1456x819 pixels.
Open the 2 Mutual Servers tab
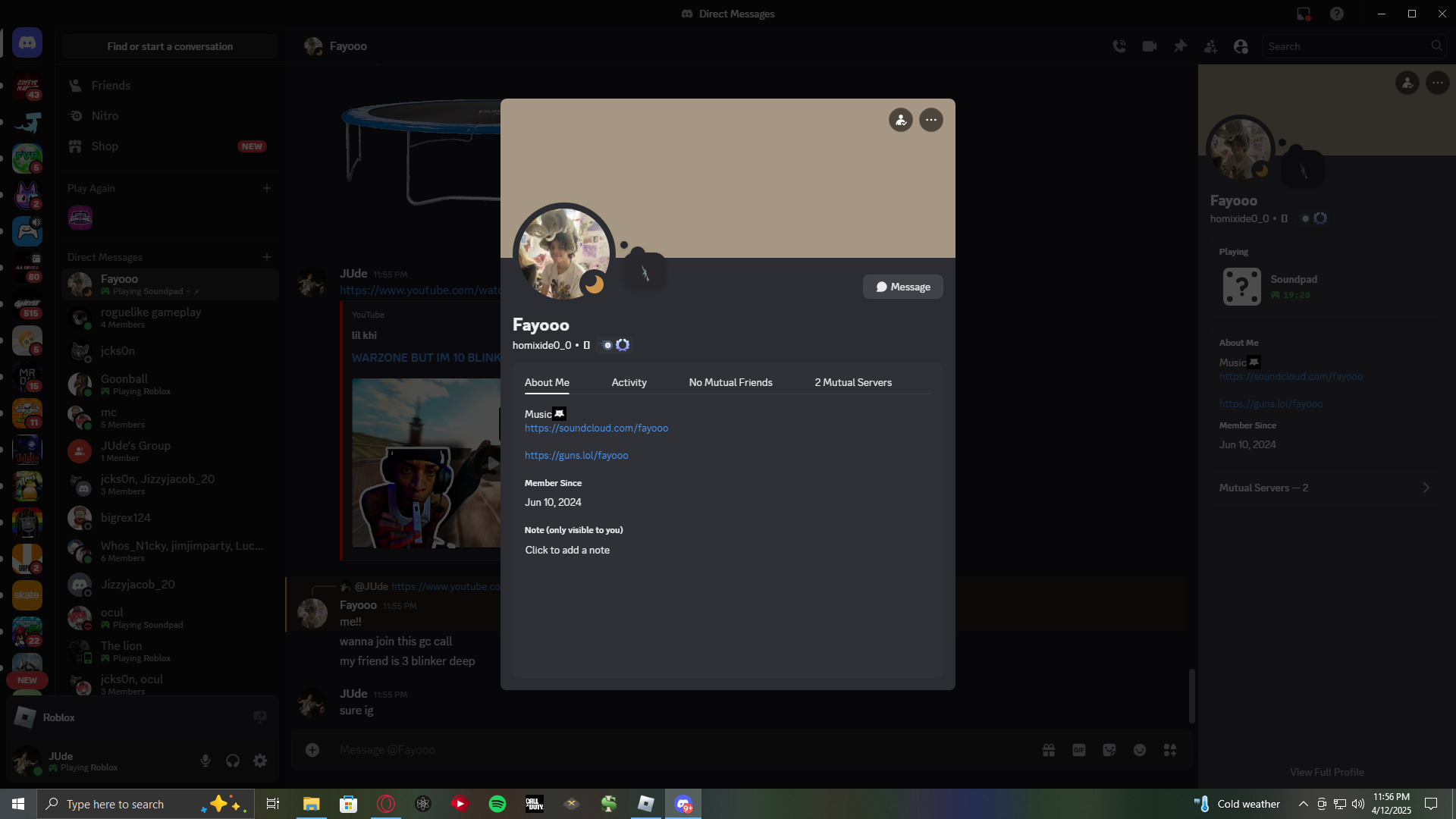(x=853, y=382)
